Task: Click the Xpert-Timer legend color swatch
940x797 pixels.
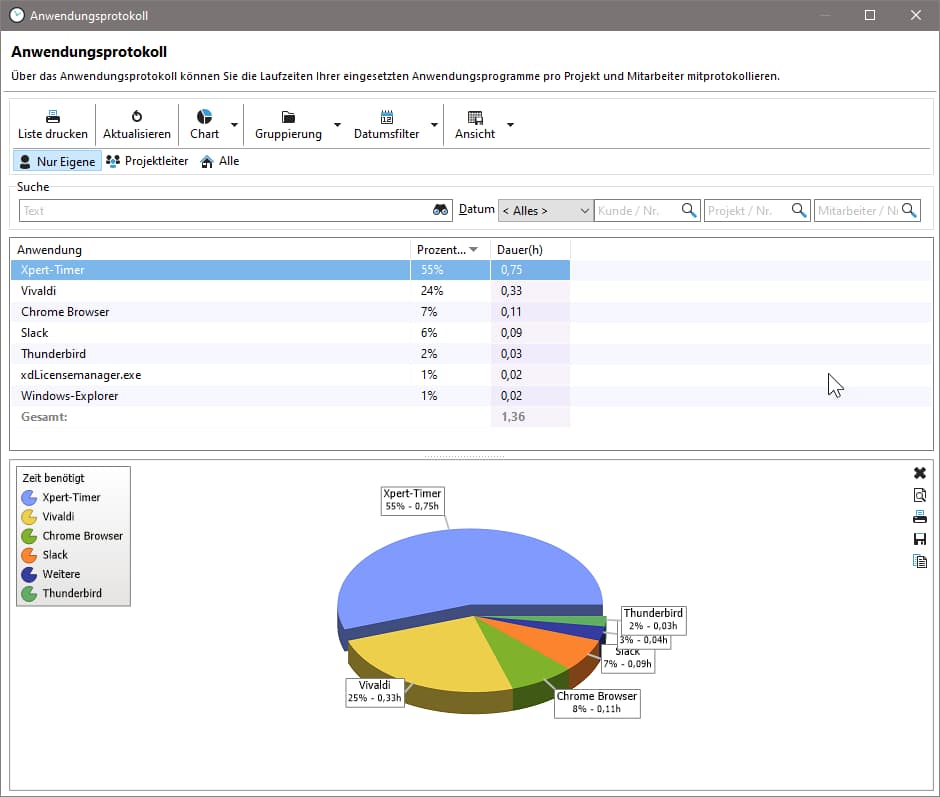Action: click(x=29, y=498)
